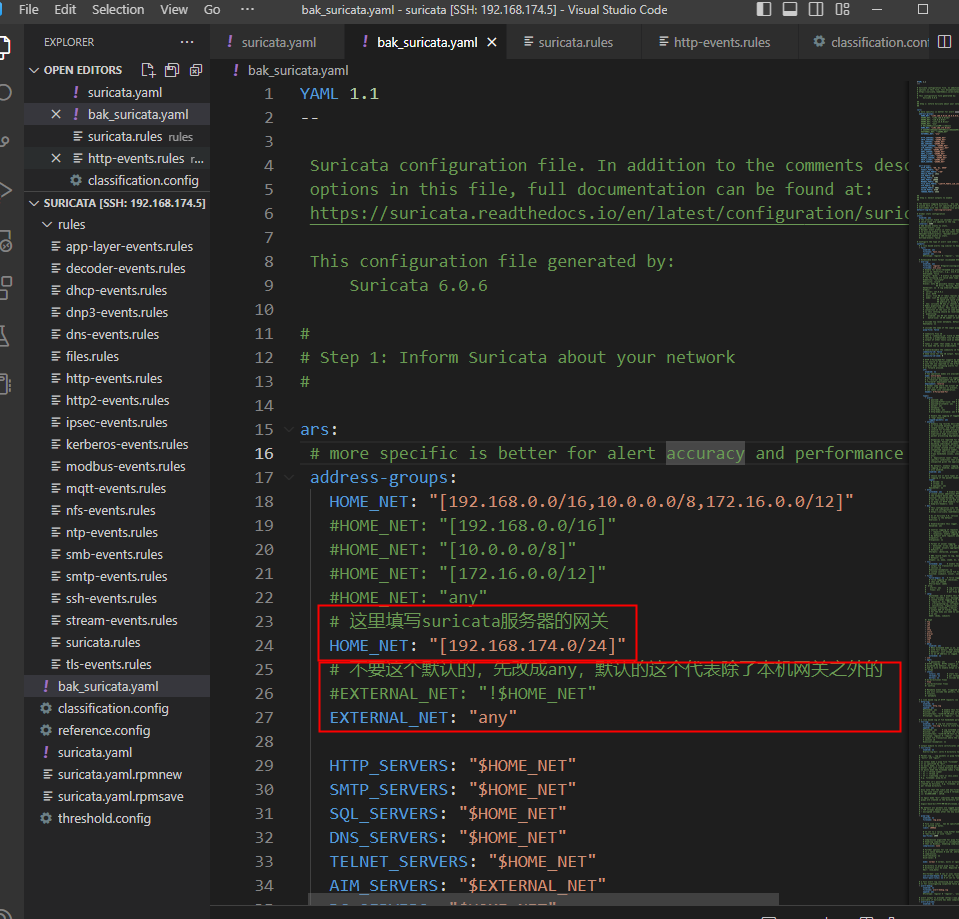
Task: Switch to the suricata.yaml tab
Action: coord(278,42)
